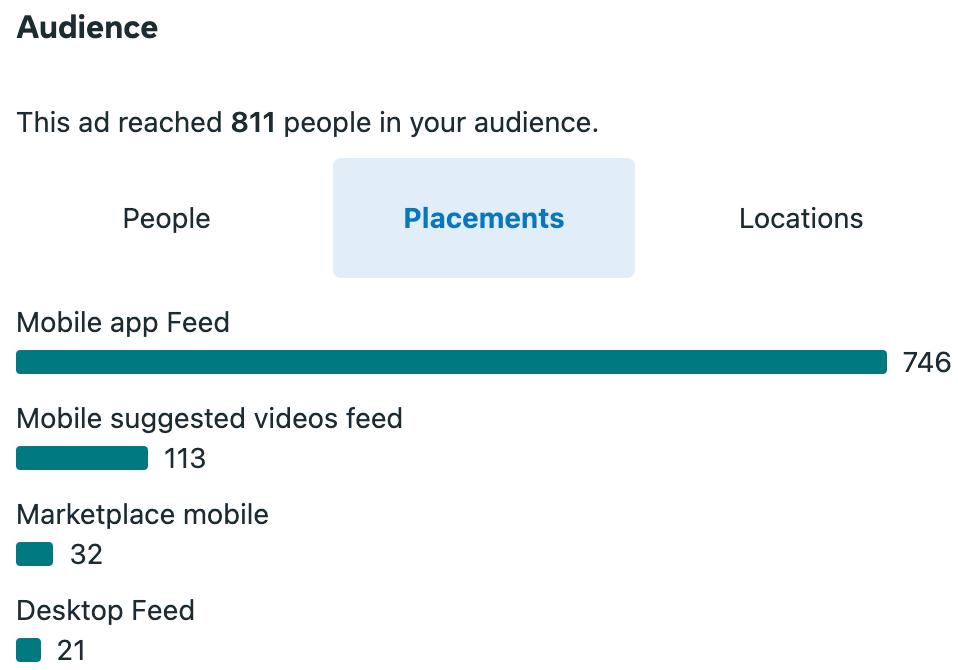
Task: Click the Mobile app Feed label
Action: click(x=123, y=323)
